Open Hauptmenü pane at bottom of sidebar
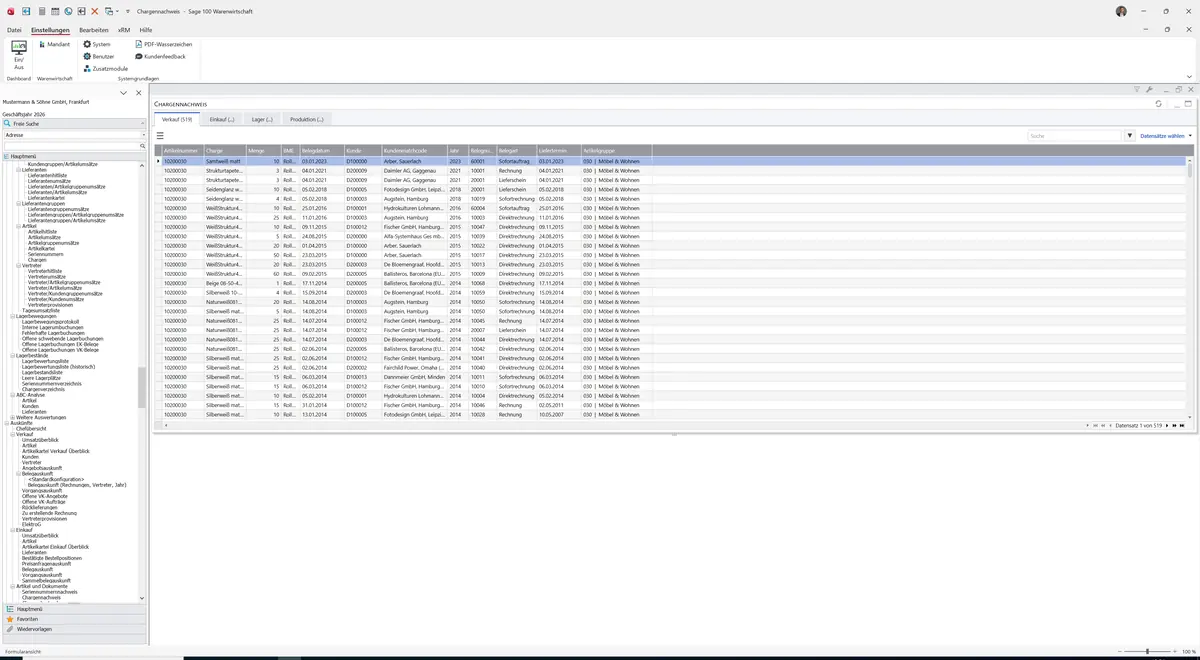The height and width of the screenshot is (660, 1200). point(73,608)
